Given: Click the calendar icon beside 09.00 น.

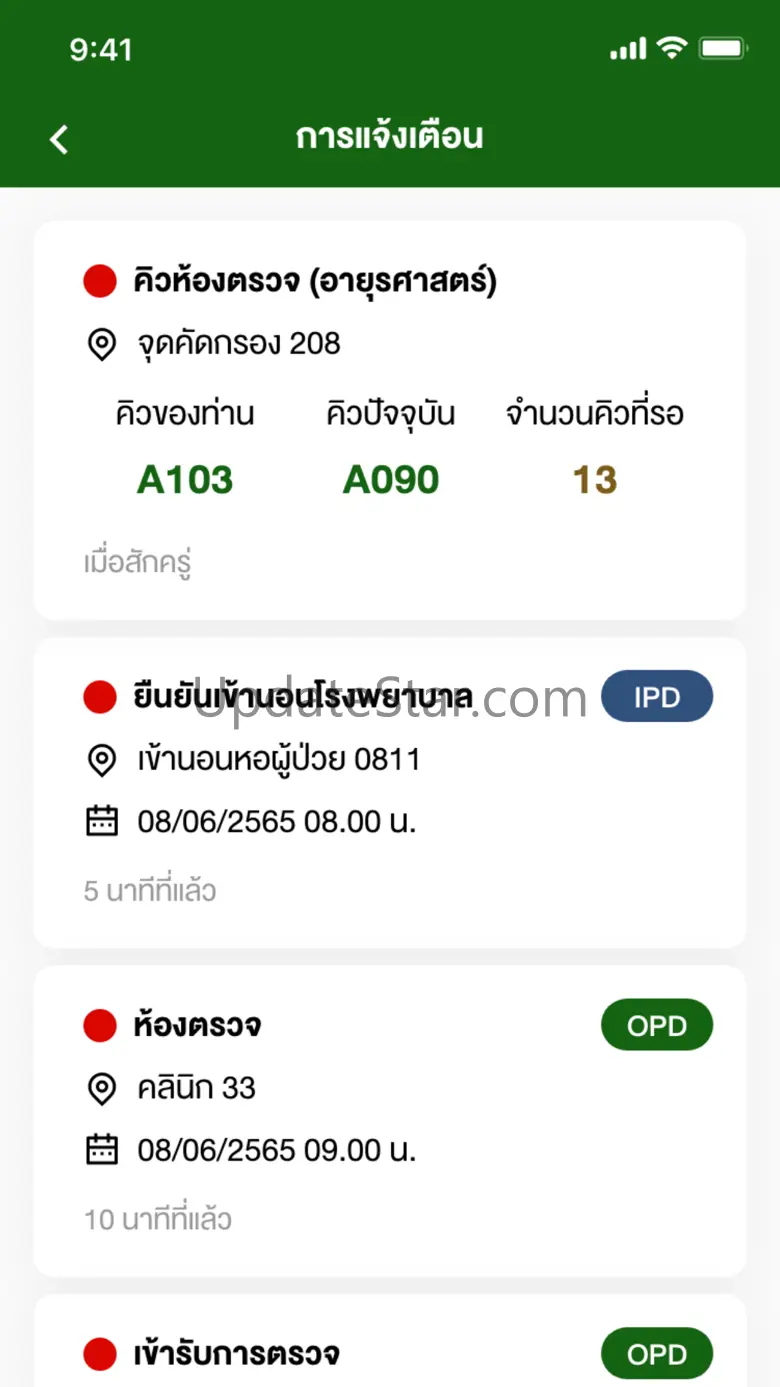Looking at the screenshot, I should point(101,1150).
